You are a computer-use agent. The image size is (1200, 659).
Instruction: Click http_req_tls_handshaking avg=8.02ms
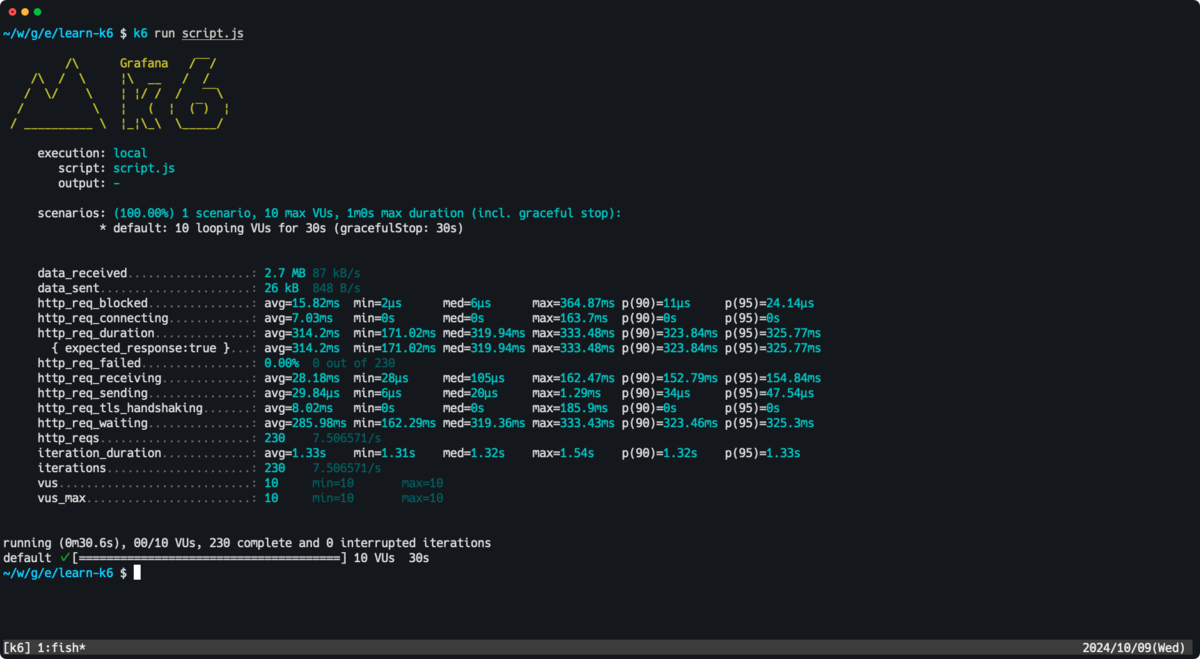click(298, 408)
